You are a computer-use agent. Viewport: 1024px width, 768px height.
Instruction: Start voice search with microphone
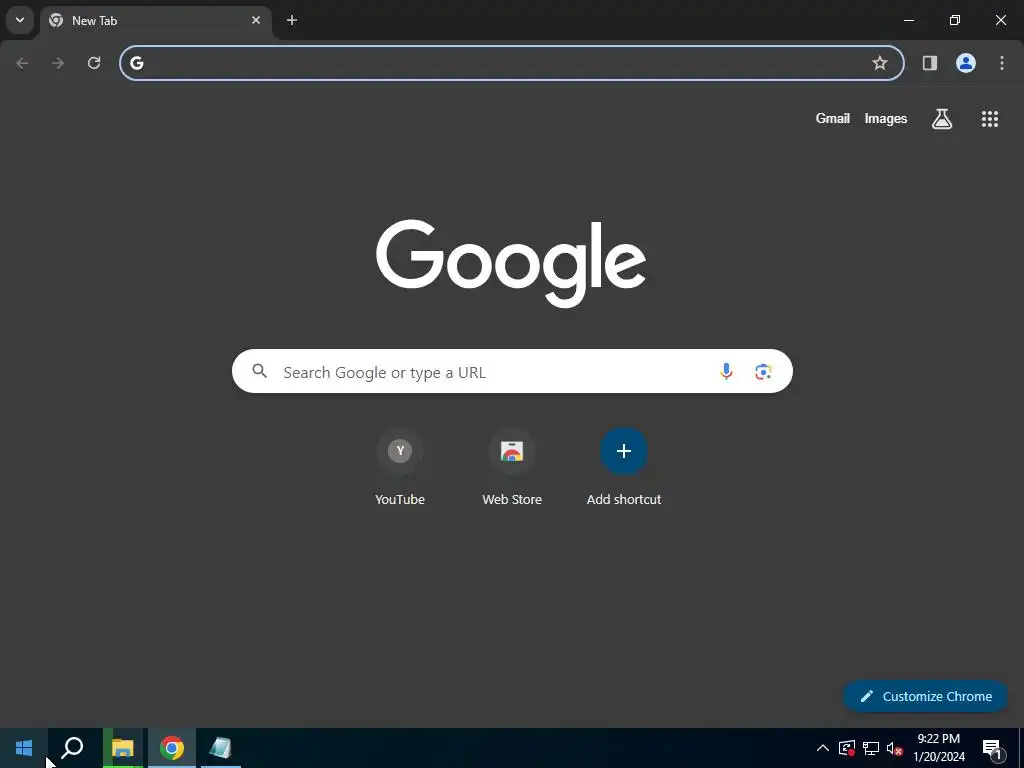(x=726, y=371)
